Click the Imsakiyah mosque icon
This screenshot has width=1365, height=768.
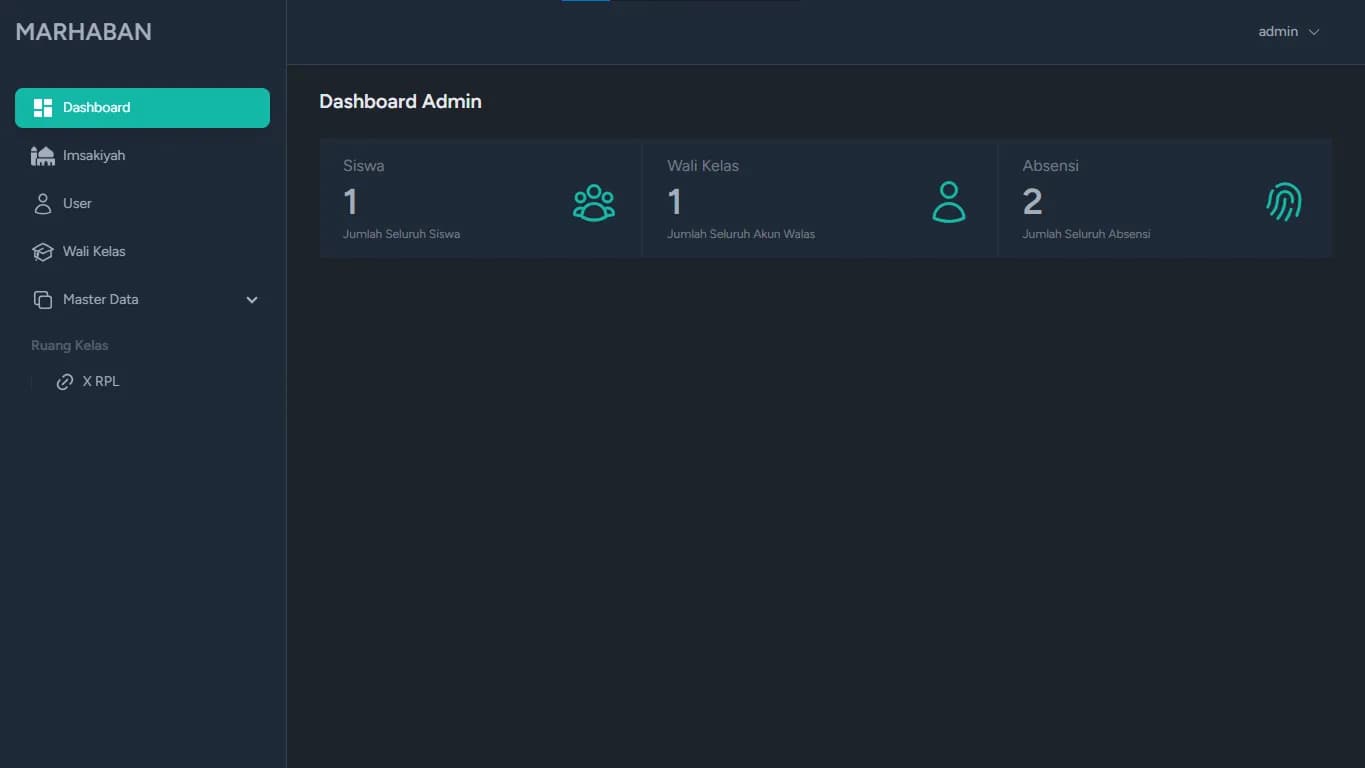[42, 156]
